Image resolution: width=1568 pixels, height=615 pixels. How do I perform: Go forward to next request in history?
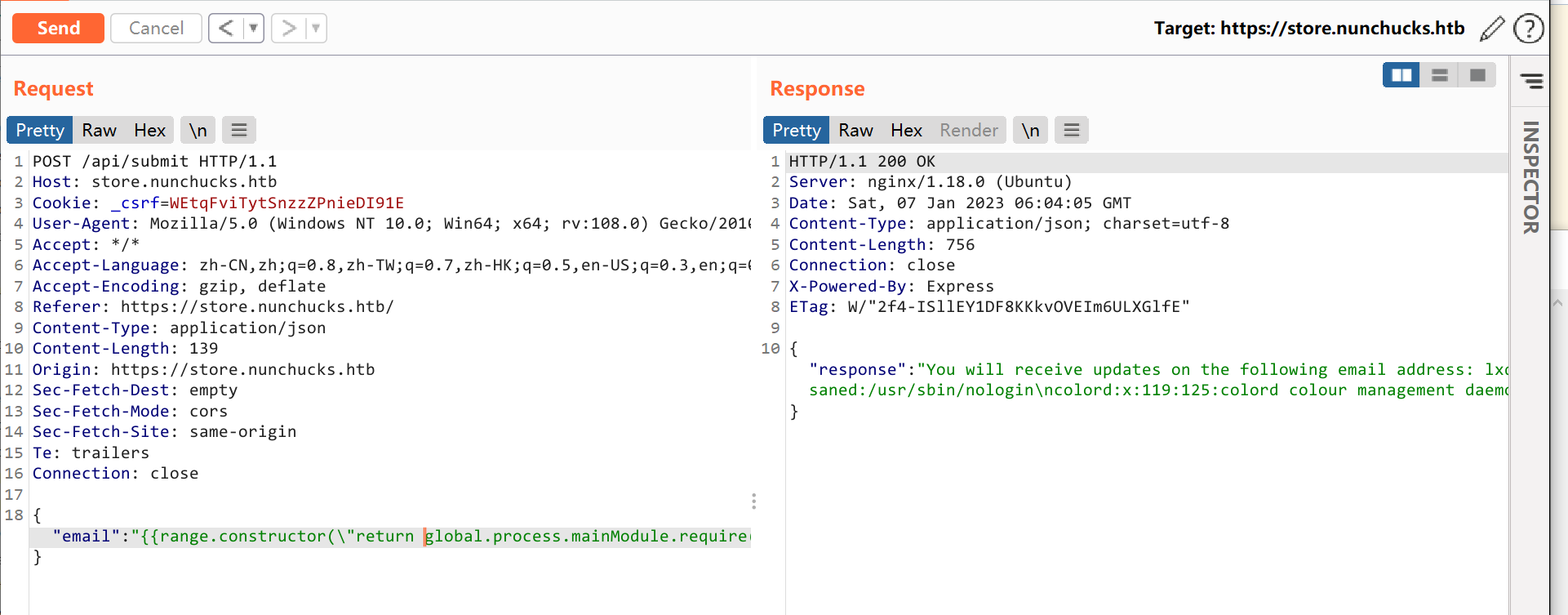pos(288,29)
